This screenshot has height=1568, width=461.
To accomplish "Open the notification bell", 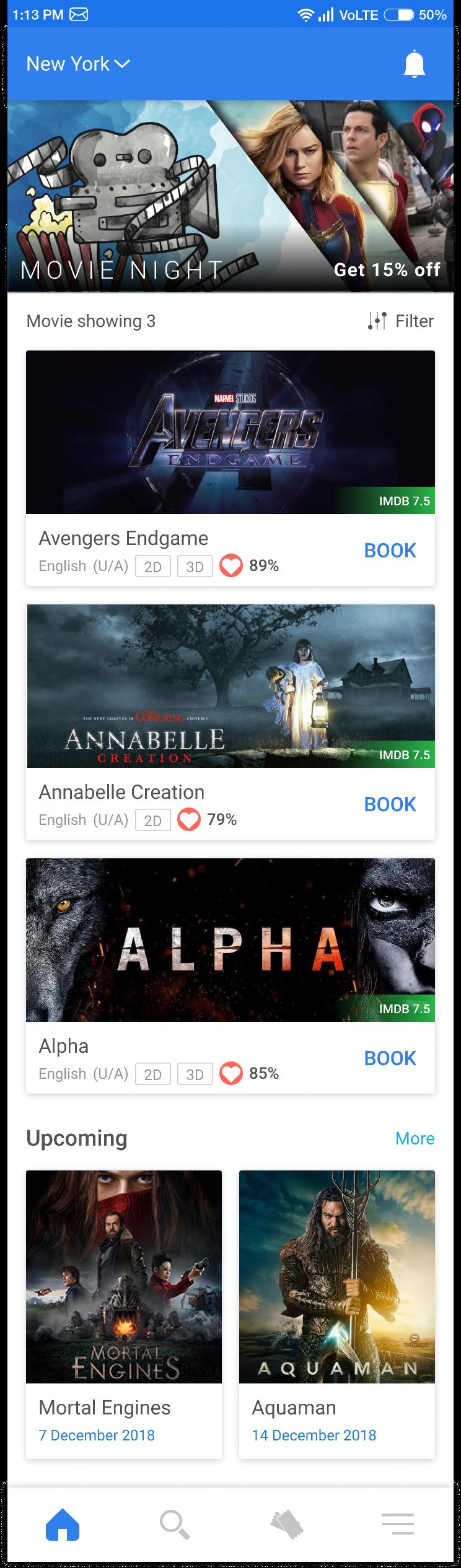I will point(414,64).
